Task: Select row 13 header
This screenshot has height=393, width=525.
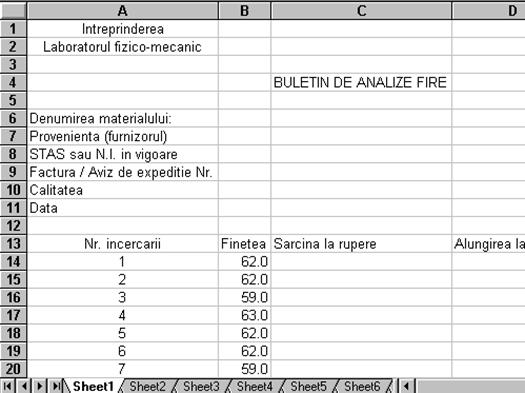Action: point(13,243)
